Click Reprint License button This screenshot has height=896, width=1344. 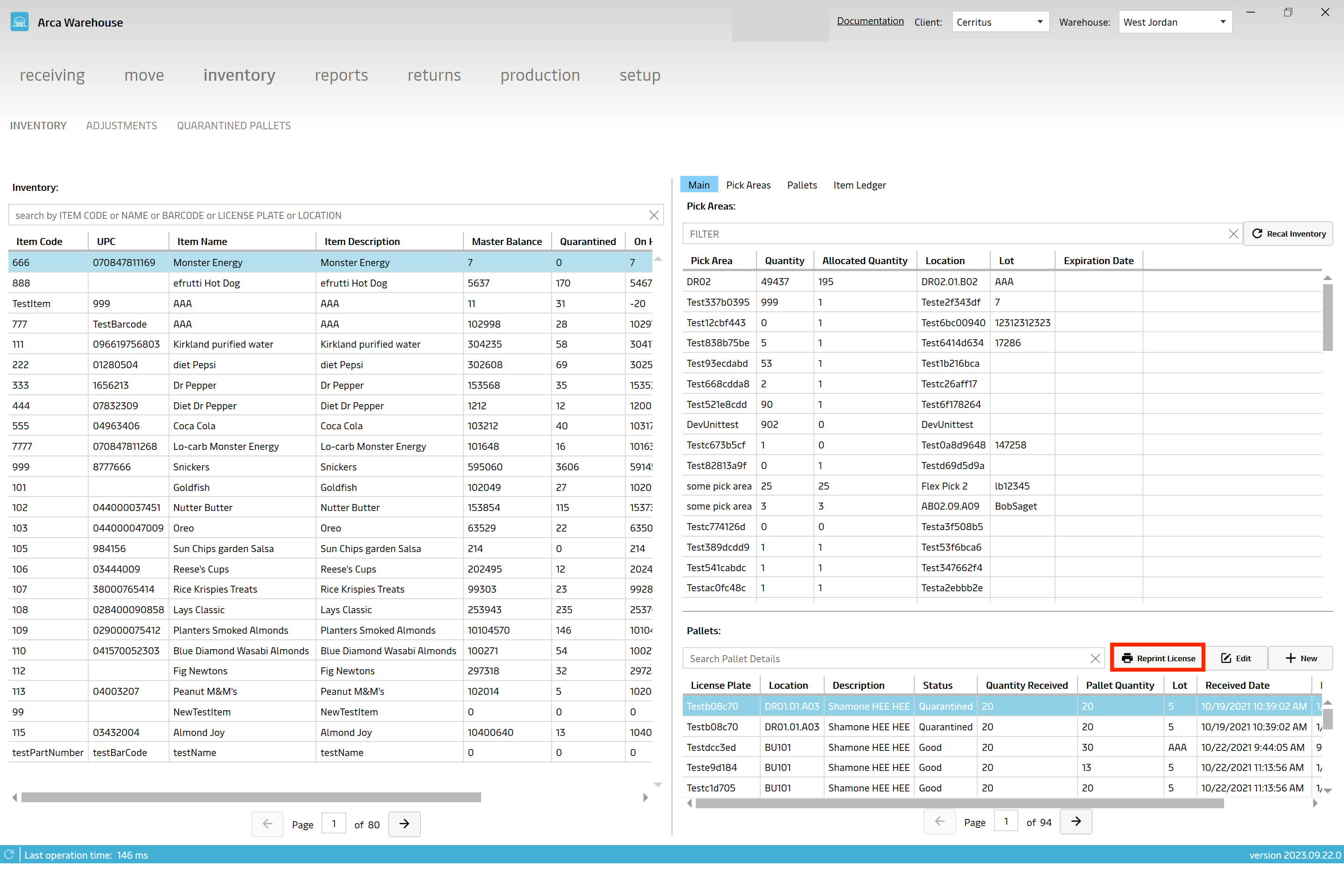[x=1158, y=658]
